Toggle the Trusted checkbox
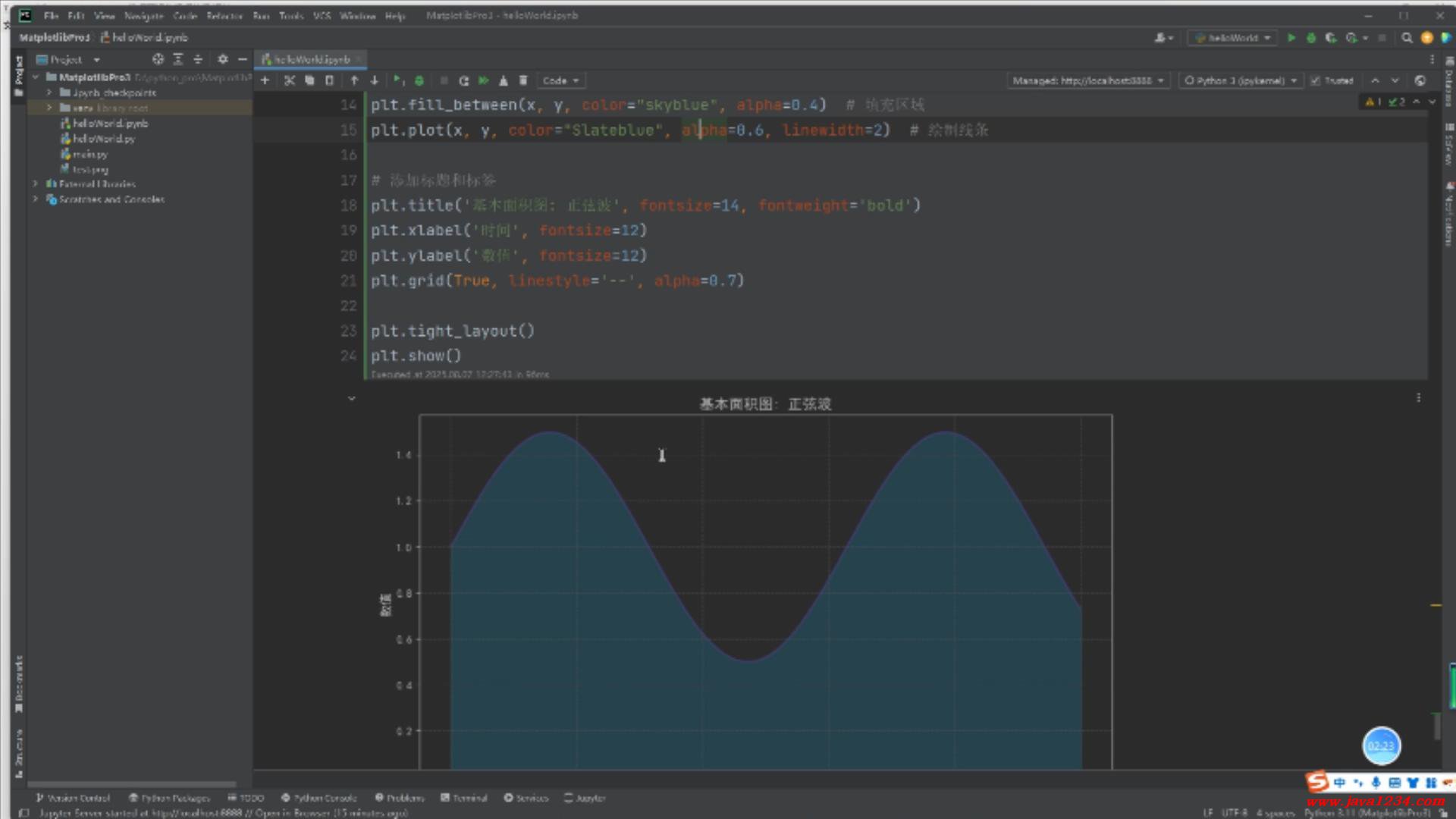 [1316, 80]
